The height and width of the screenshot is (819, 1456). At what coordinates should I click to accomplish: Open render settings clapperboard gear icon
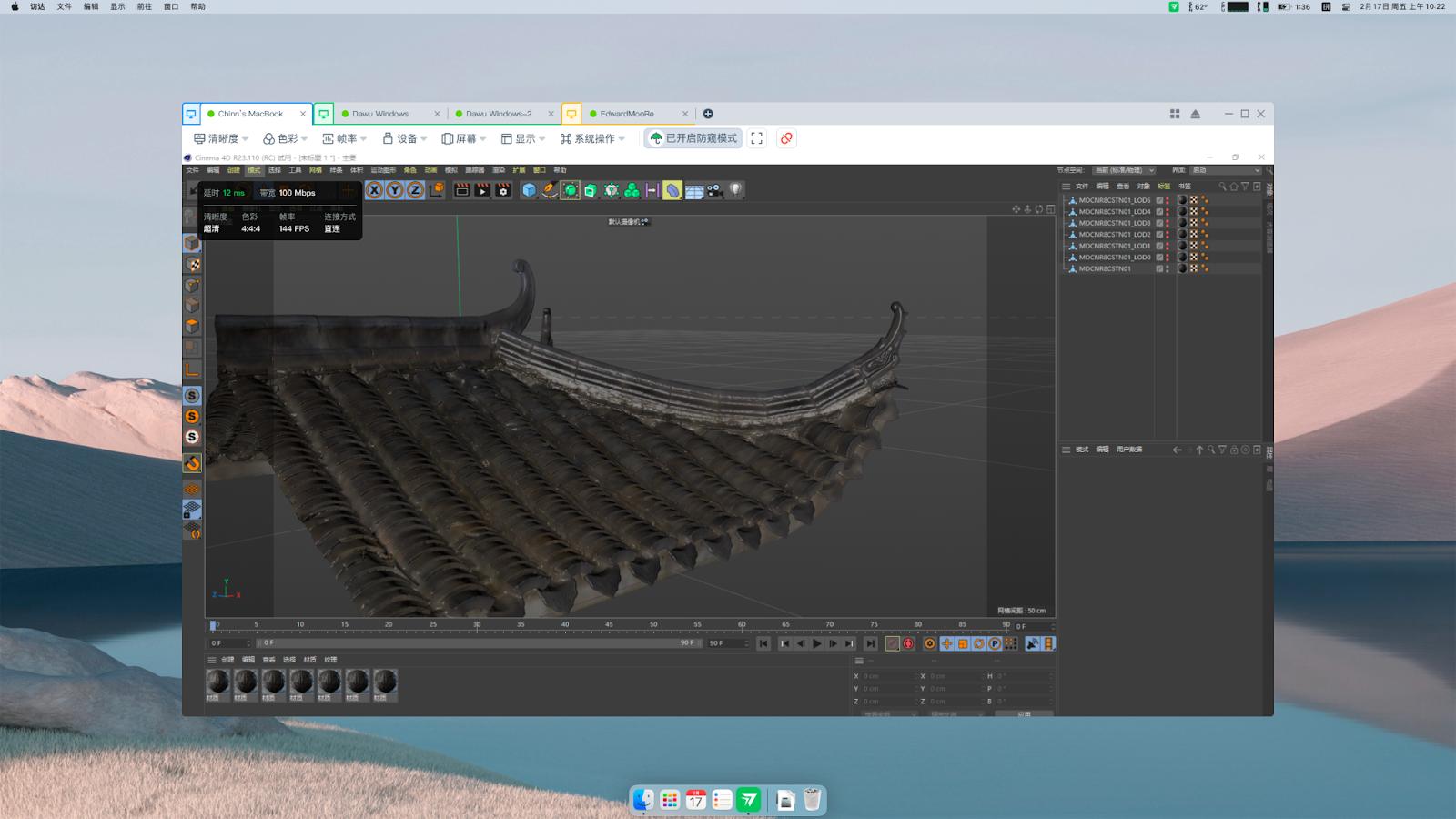(x=503, y=190)
